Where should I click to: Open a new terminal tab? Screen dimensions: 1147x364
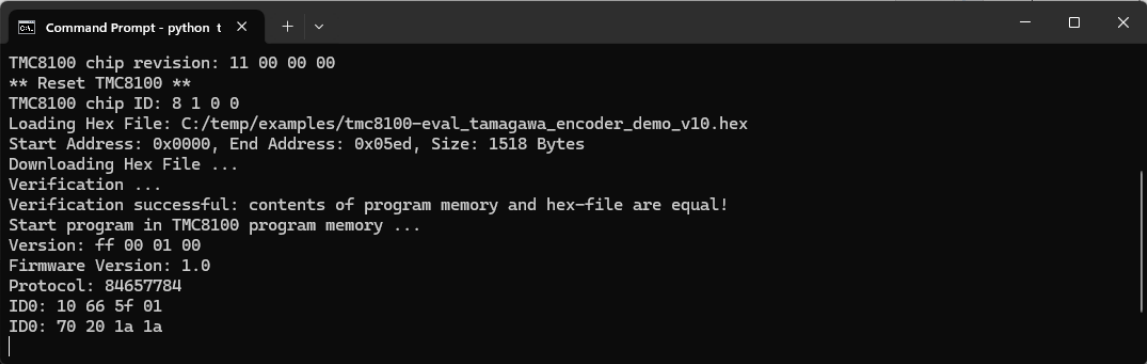click(287, 26)
